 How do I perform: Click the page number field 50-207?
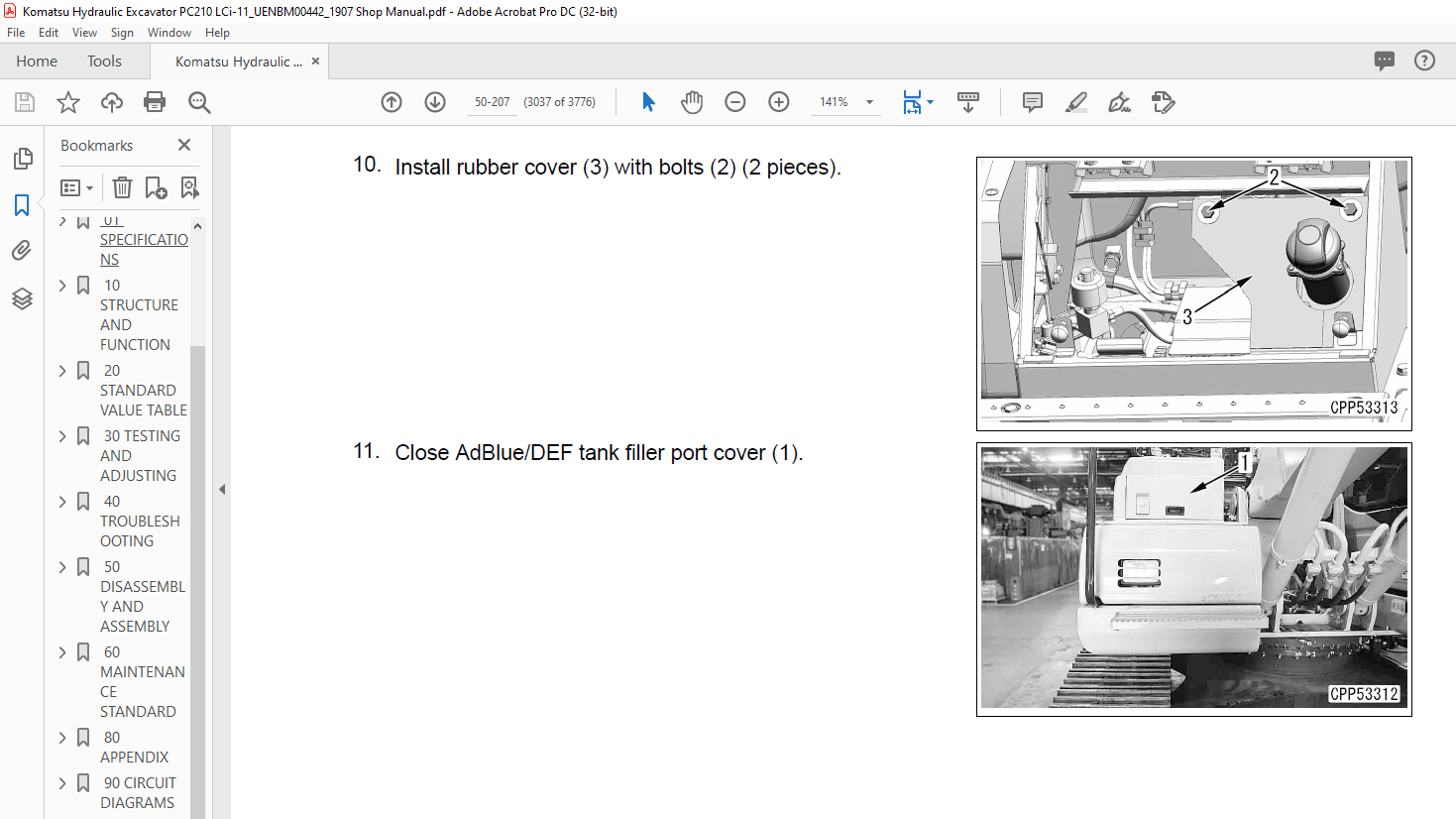click(493, 102)
